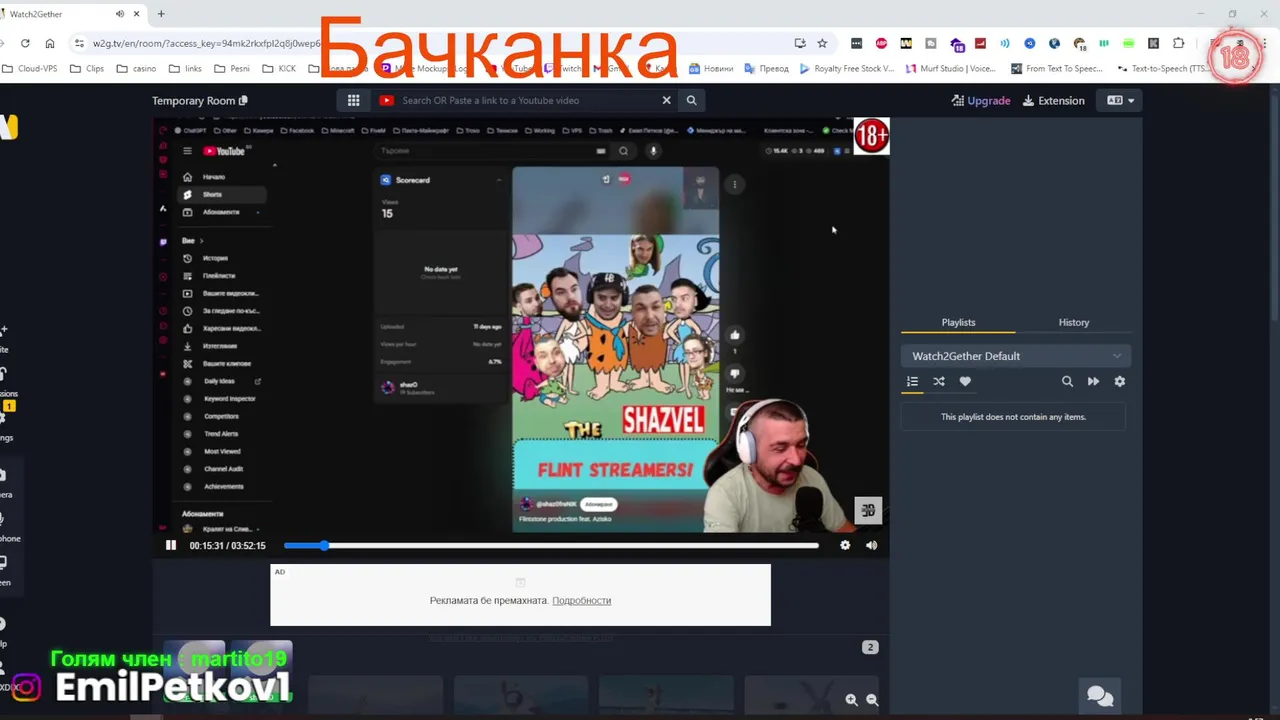
Task: Switch to the Playlists tab
Action: (958, 322)
